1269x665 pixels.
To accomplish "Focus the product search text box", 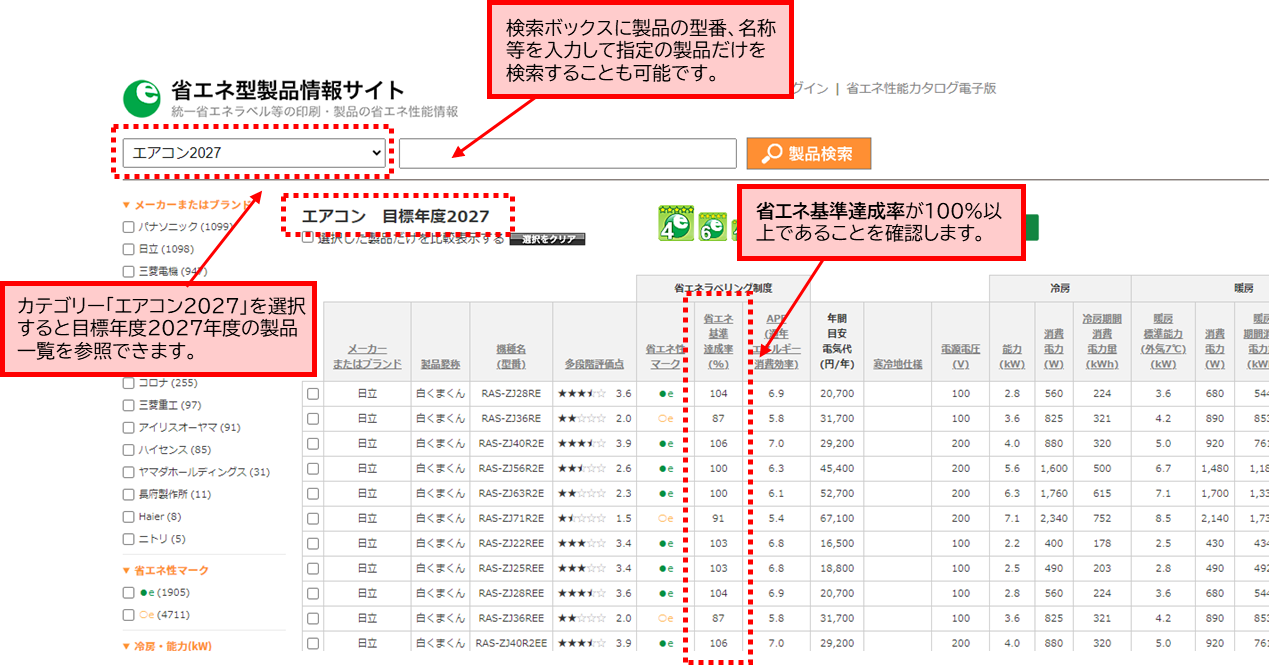I will (568, 153).
